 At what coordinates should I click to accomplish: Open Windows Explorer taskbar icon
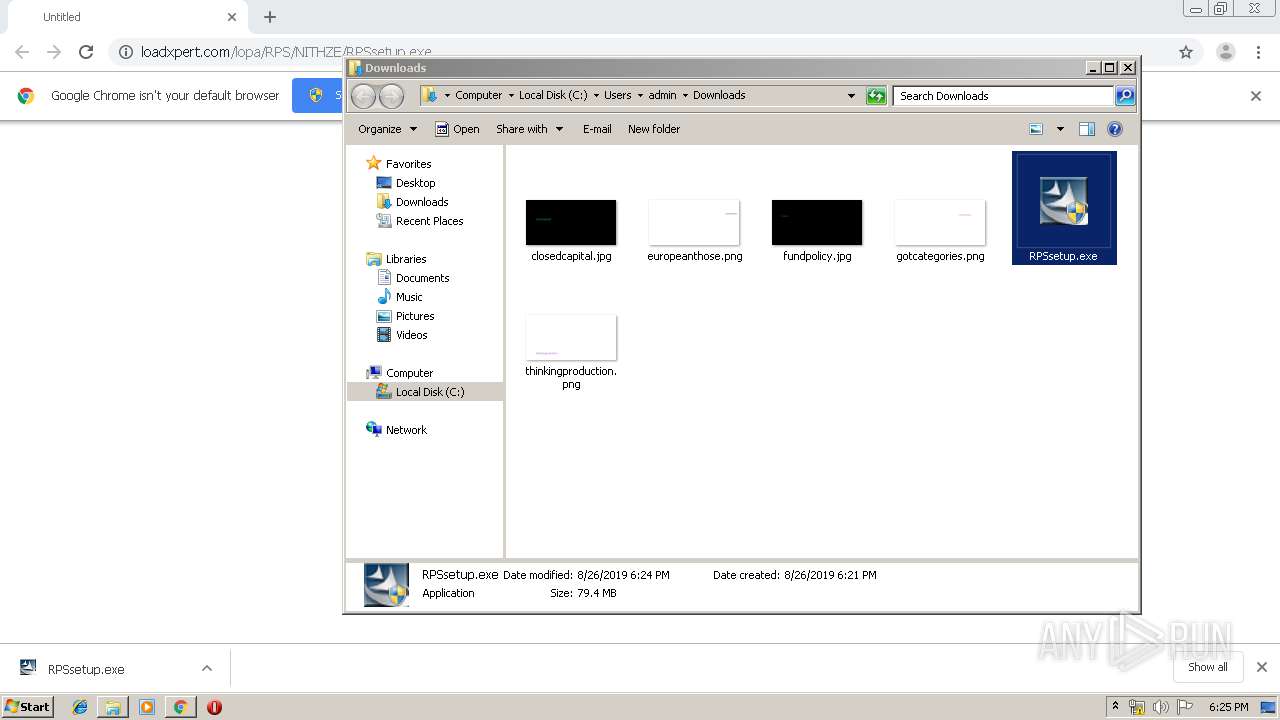click(x=113, y=707)
